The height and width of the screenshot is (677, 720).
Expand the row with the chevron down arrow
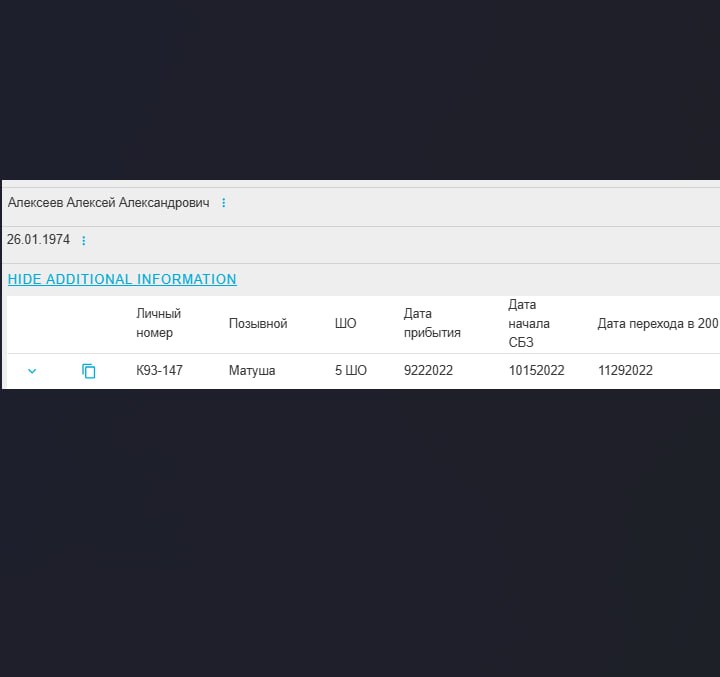pyautogui.click(x=32, y=371)
